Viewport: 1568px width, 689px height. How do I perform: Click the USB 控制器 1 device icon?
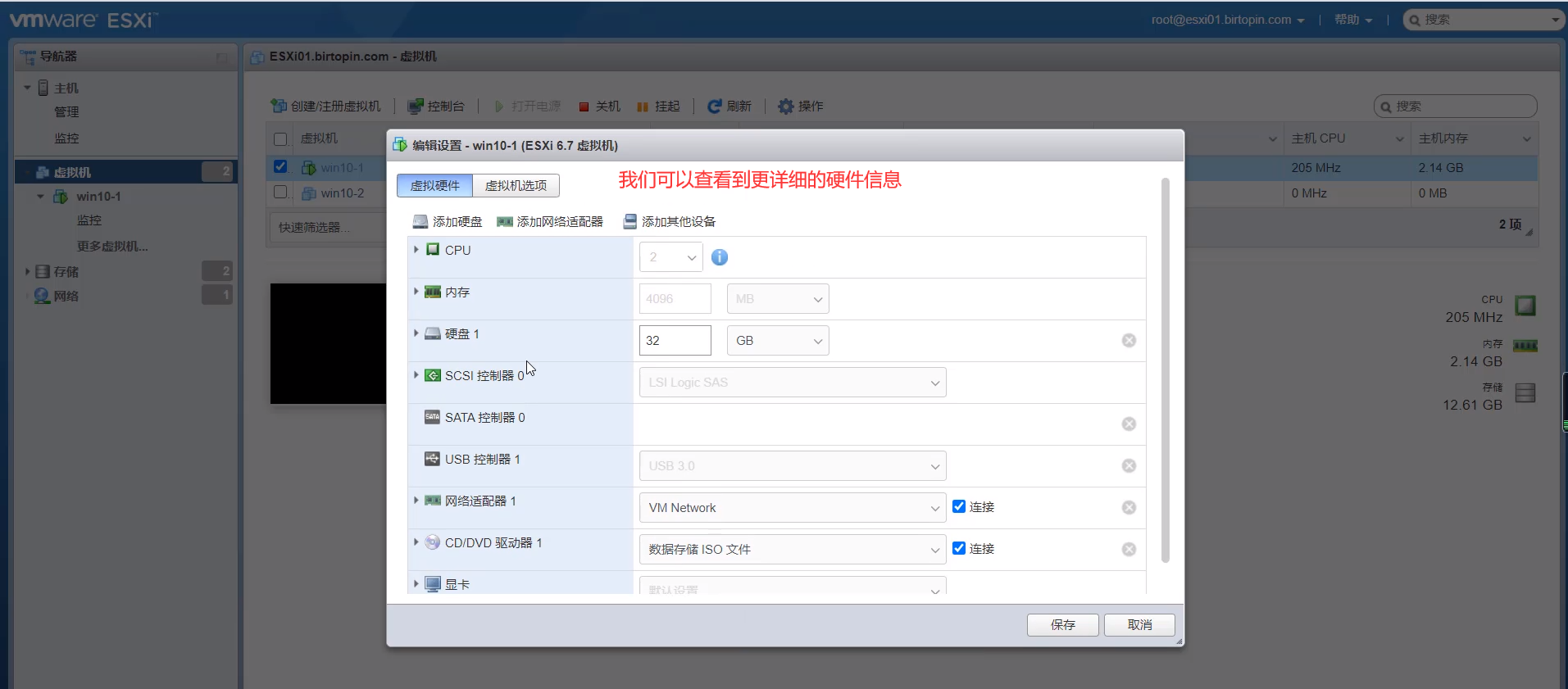tap(432, 459)
